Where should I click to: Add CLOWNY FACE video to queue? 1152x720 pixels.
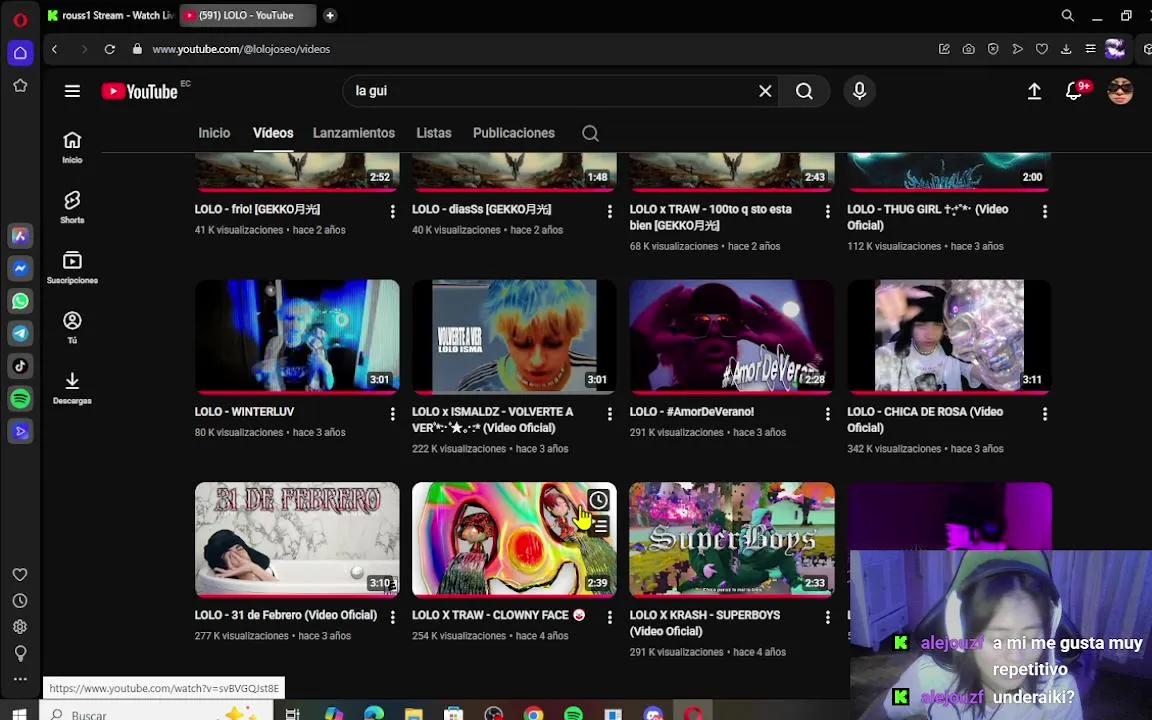[x=600, y=526]
